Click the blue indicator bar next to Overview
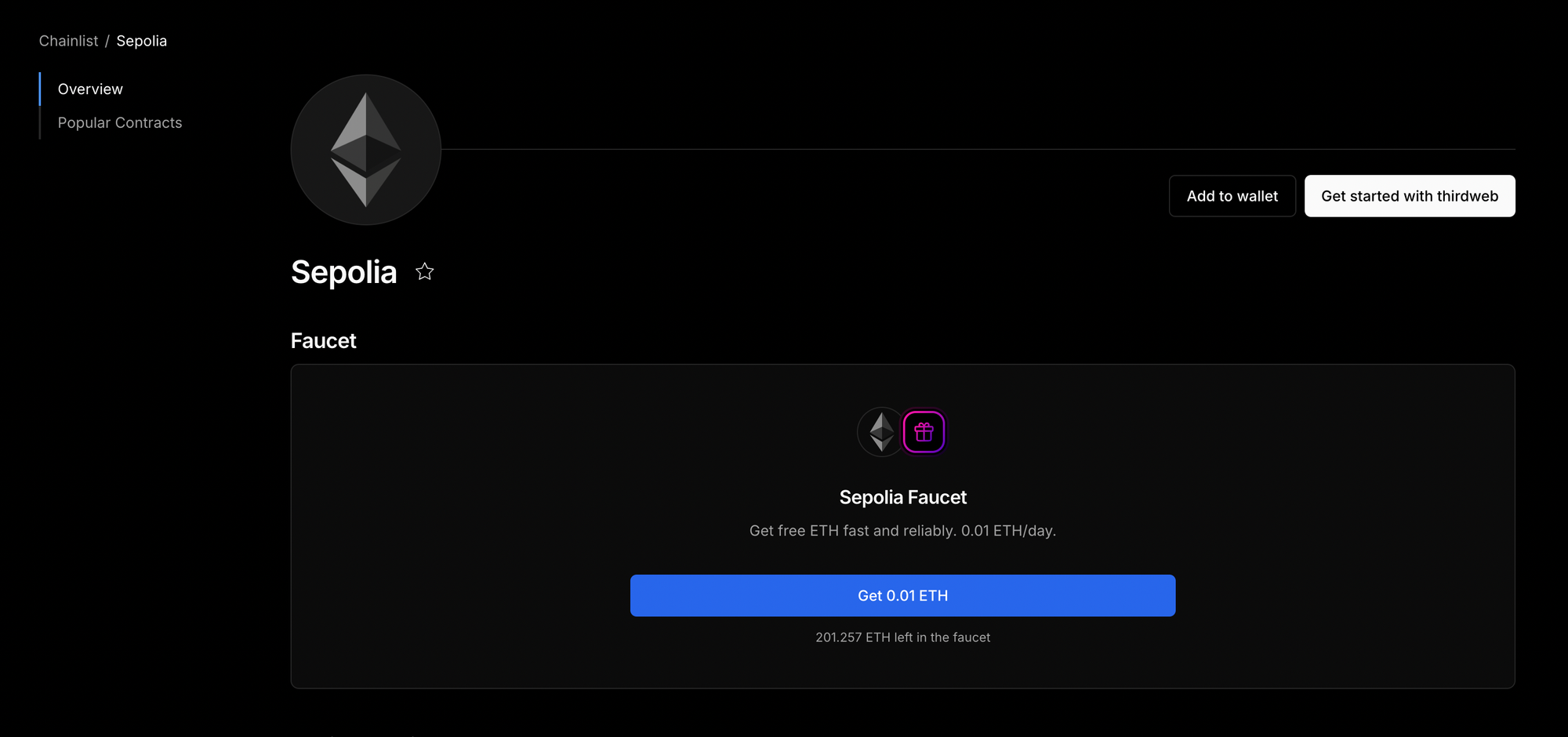The height and width of the screenshot is (737, 1568). (39, 89)
